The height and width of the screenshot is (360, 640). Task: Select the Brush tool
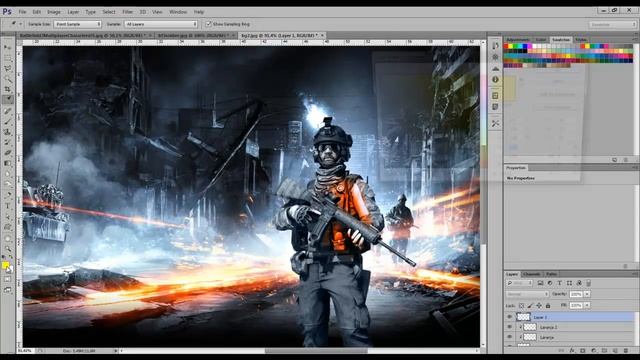pyautogui.click(x=7, y=122)
